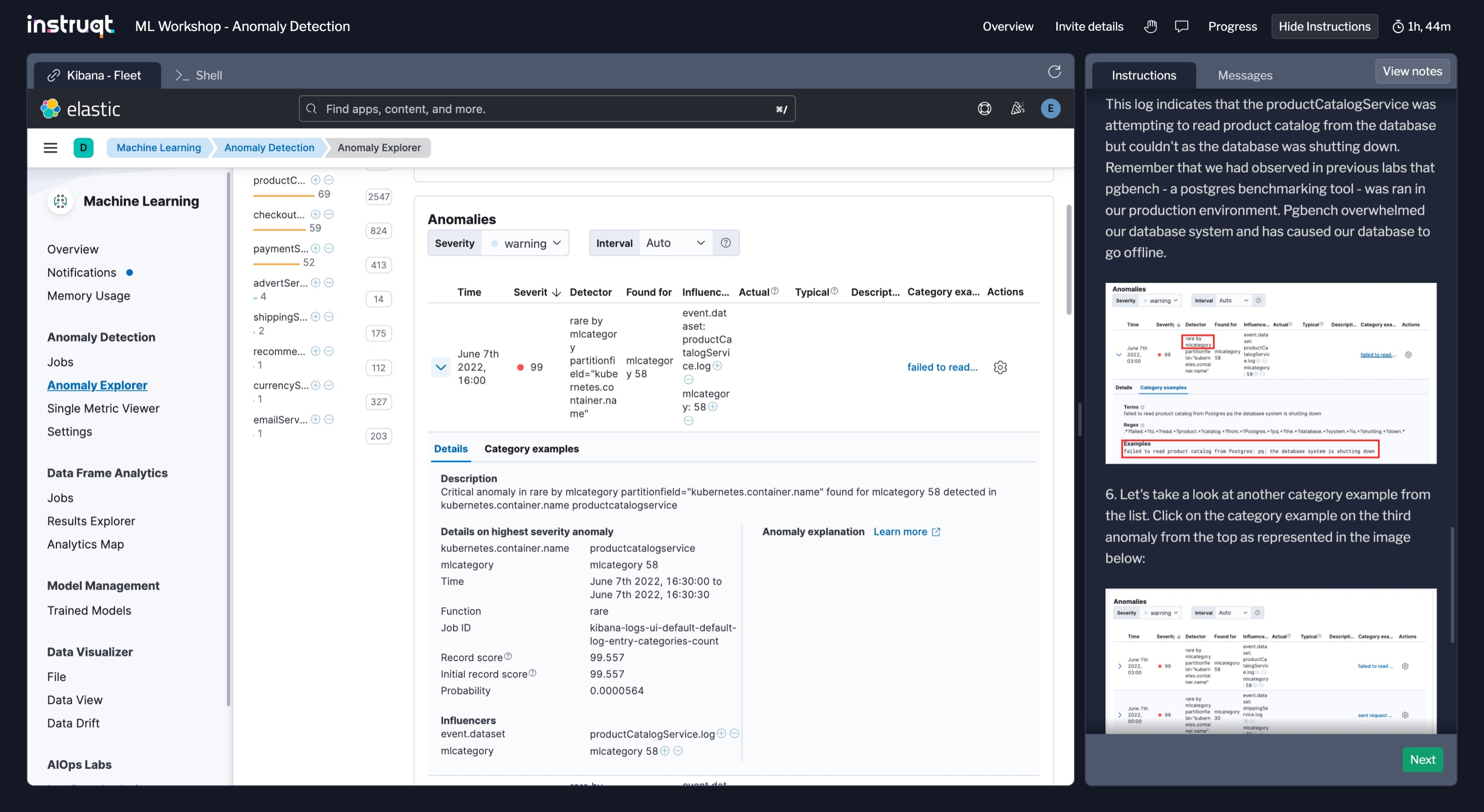
Task: Sort by the Severity column arrow
Action: point(557,293)
